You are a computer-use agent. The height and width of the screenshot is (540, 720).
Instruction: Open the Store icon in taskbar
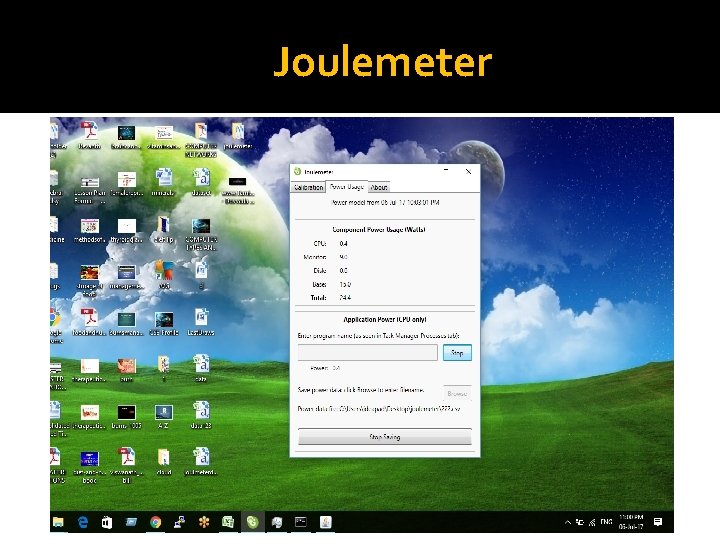tap(107, 522)
